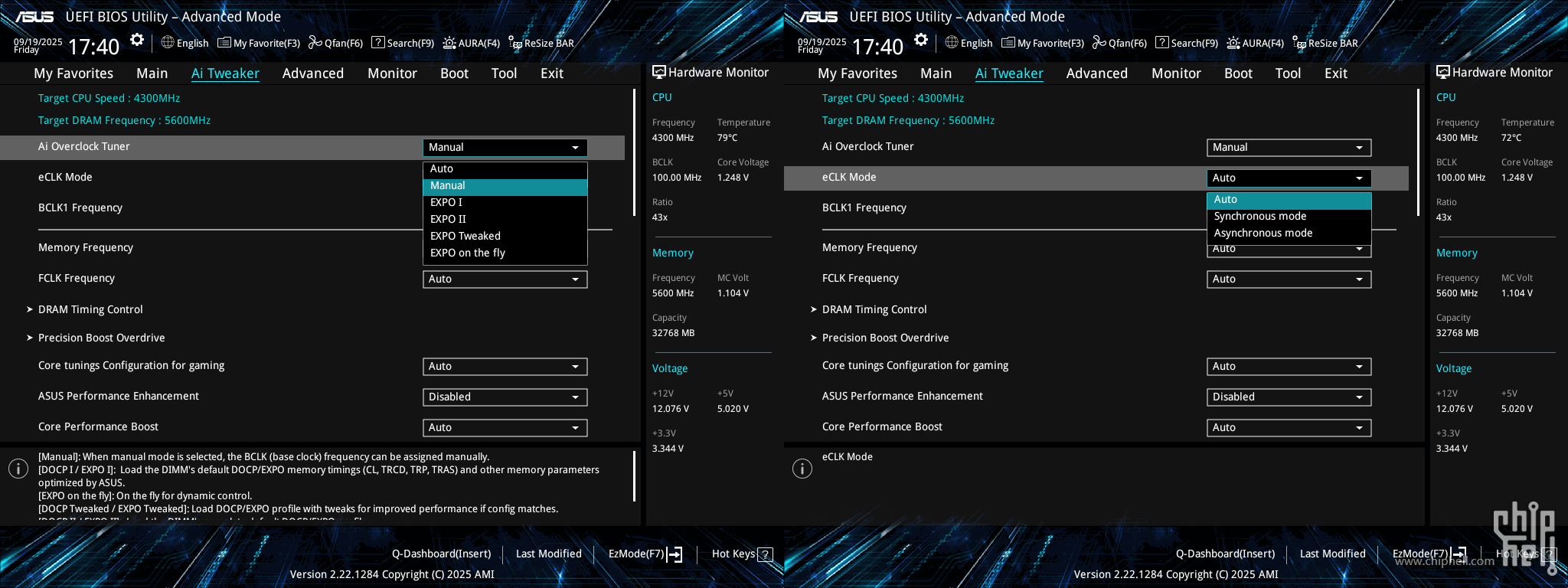Select Manual in left Ai Overclock Tuner list
1568x588 pixels.
505,186
